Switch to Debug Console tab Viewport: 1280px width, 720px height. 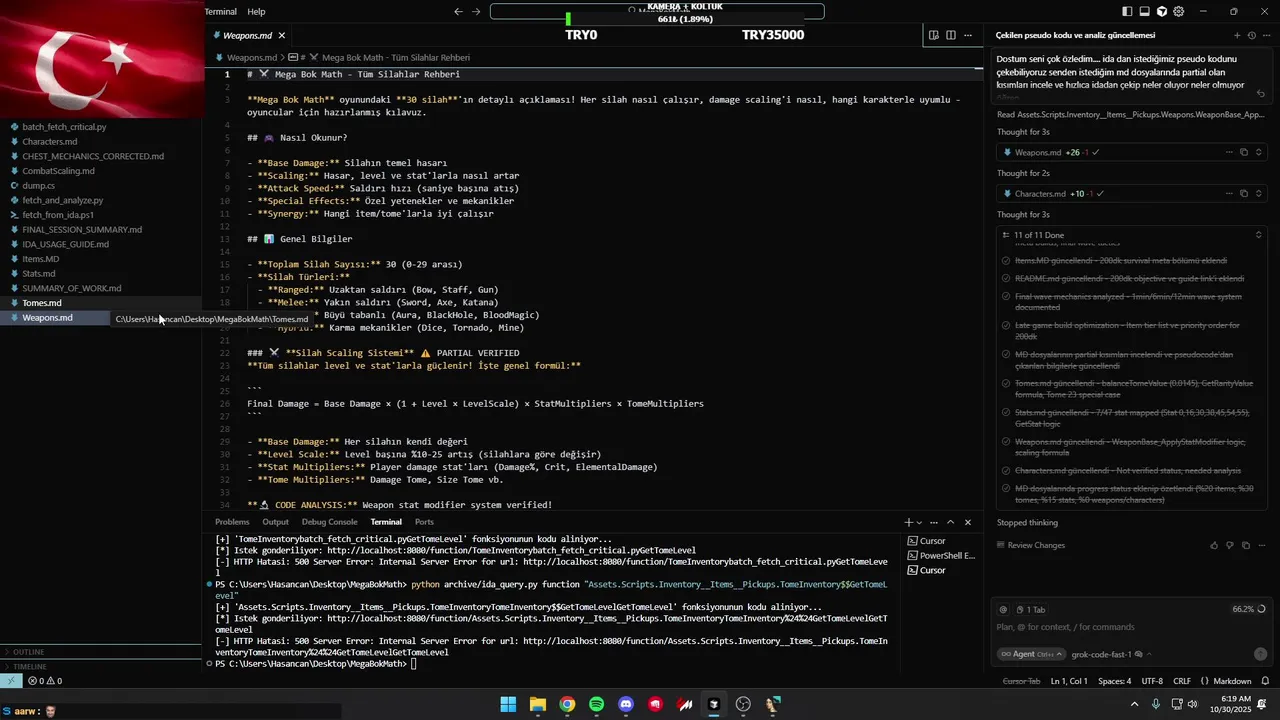[329, 522]
